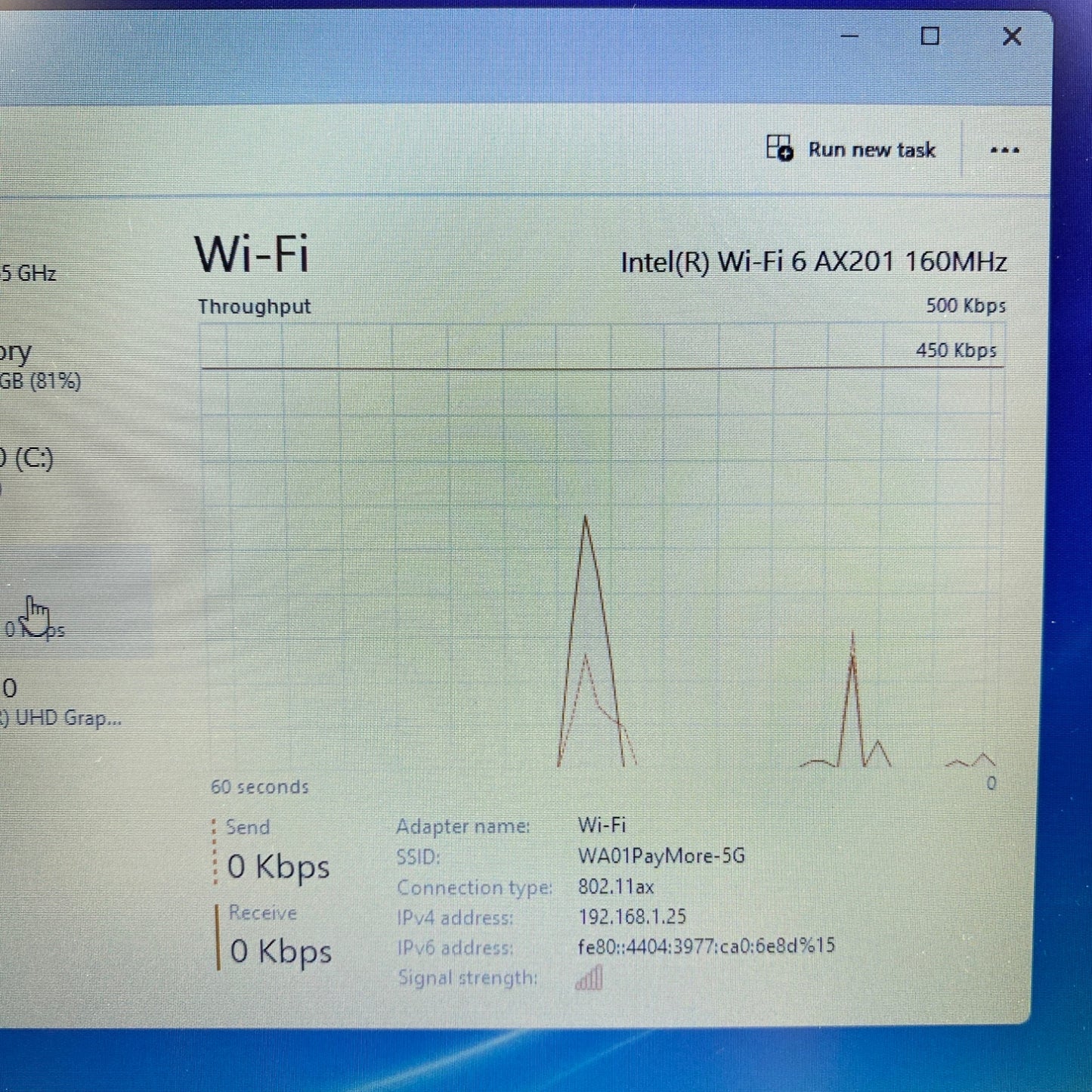1092x1092 pixels.
Task: Click the Send 0 Kbps value
Action: click(279, 867)
